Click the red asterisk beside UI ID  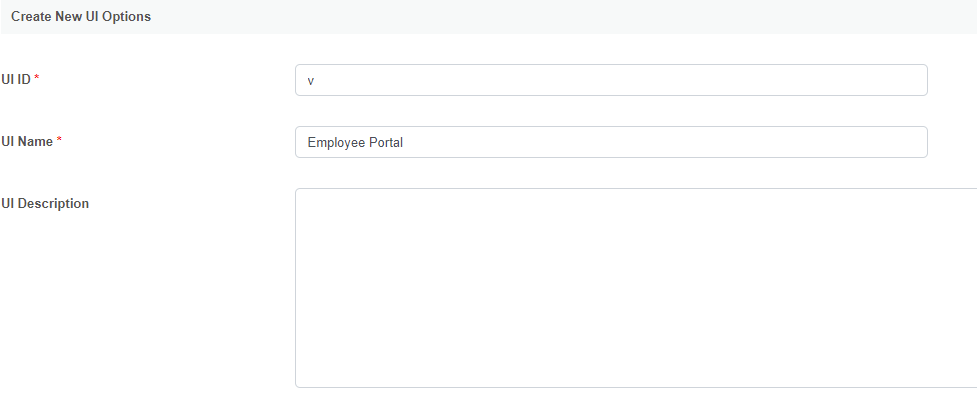pyautogui.click(x=37, y=80)
